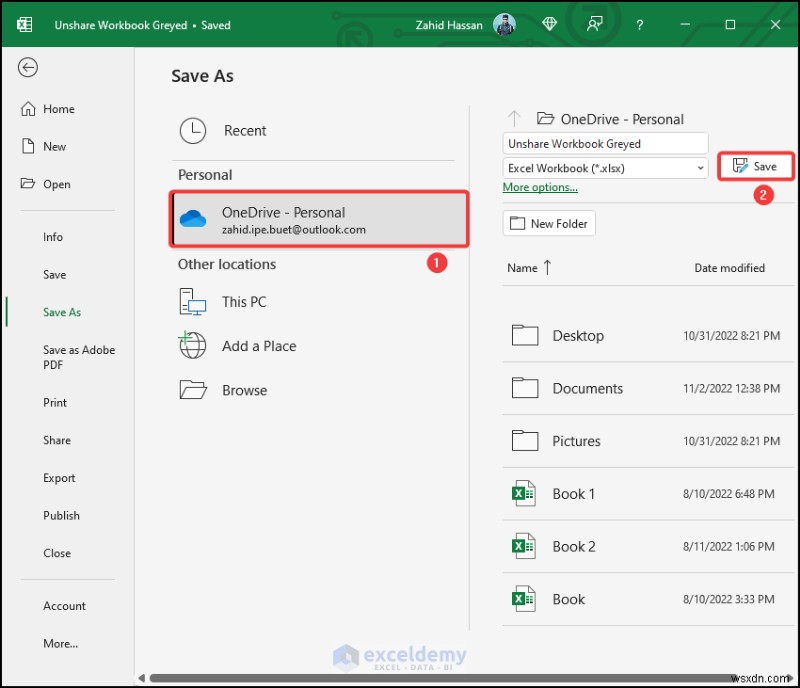Click the Home house icon
800x688 pixels.
(x=28, y=109)
